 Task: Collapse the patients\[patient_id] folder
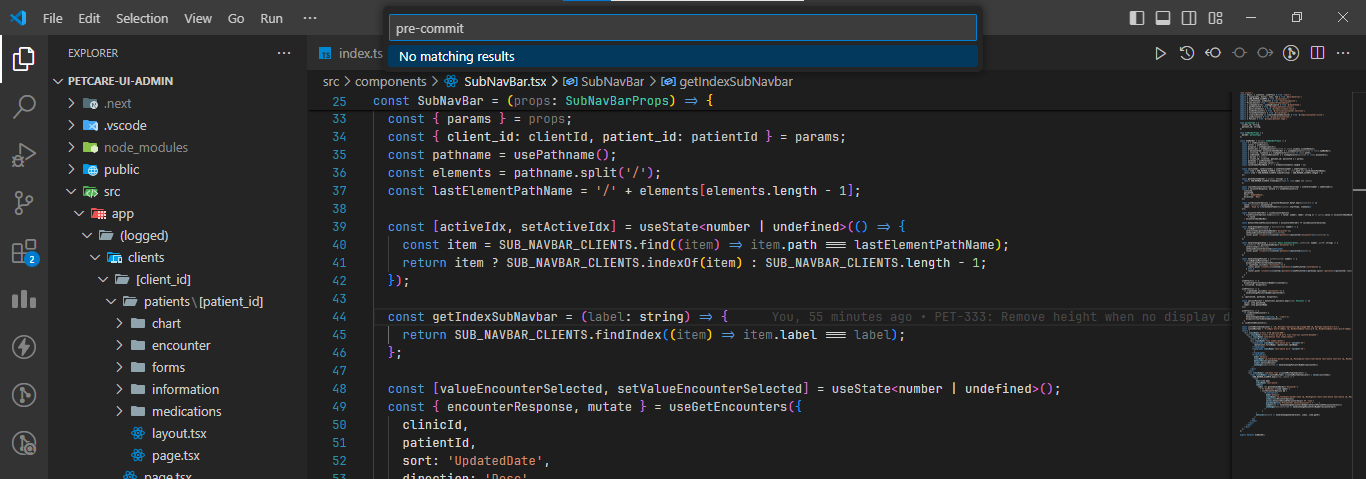point(111,301)
